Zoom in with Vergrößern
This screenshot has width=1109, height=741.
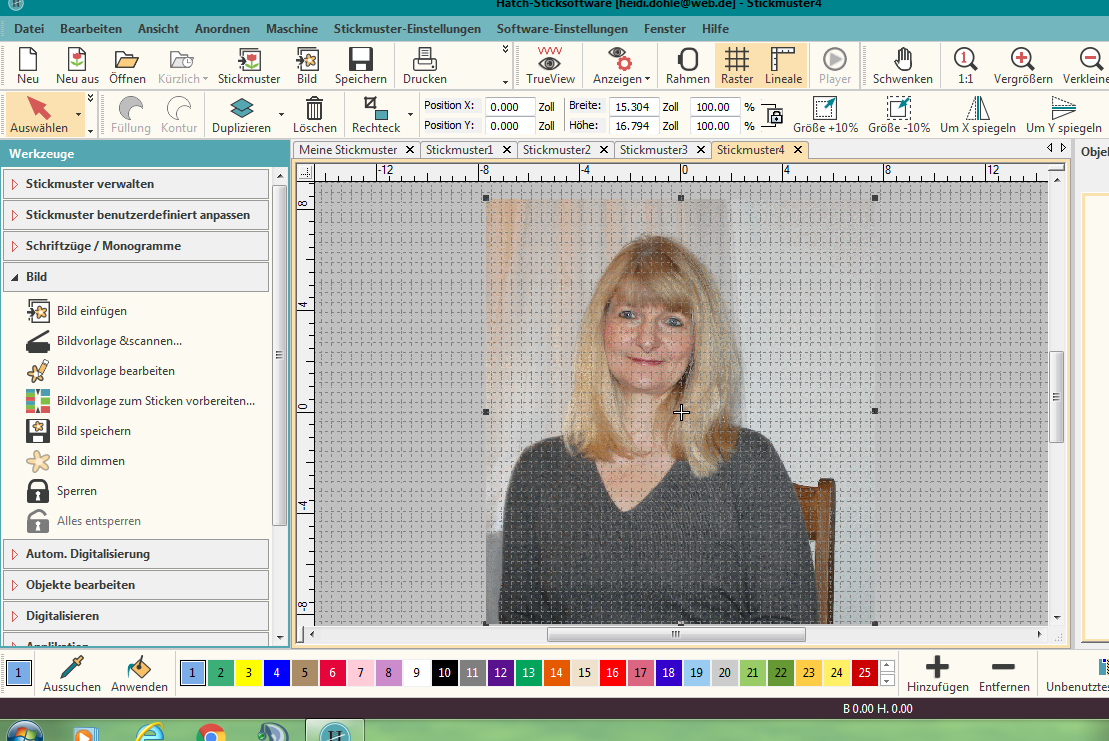coord(1023,66)
